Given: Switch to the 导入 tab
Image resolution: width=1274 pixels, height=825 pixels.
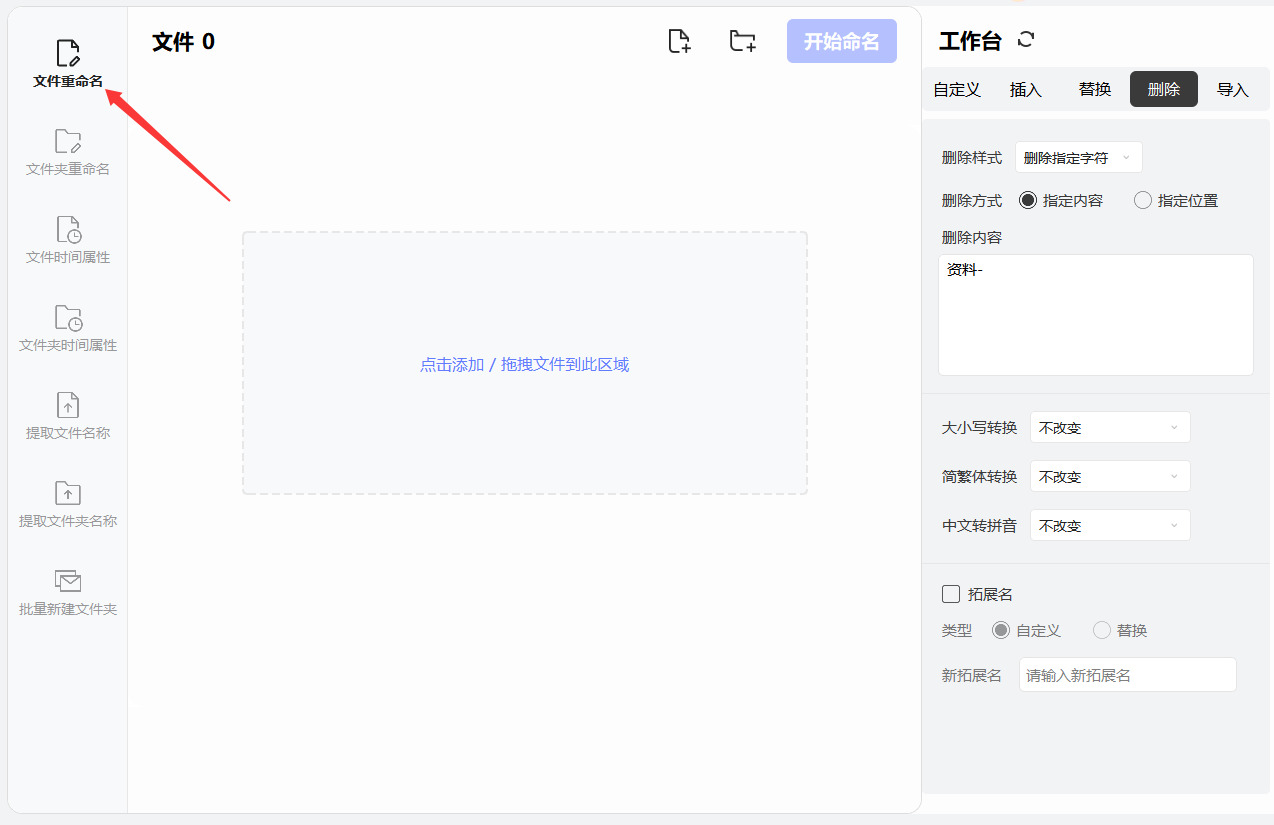Looking at the screenshot, I should click(x=1233, y=89).
